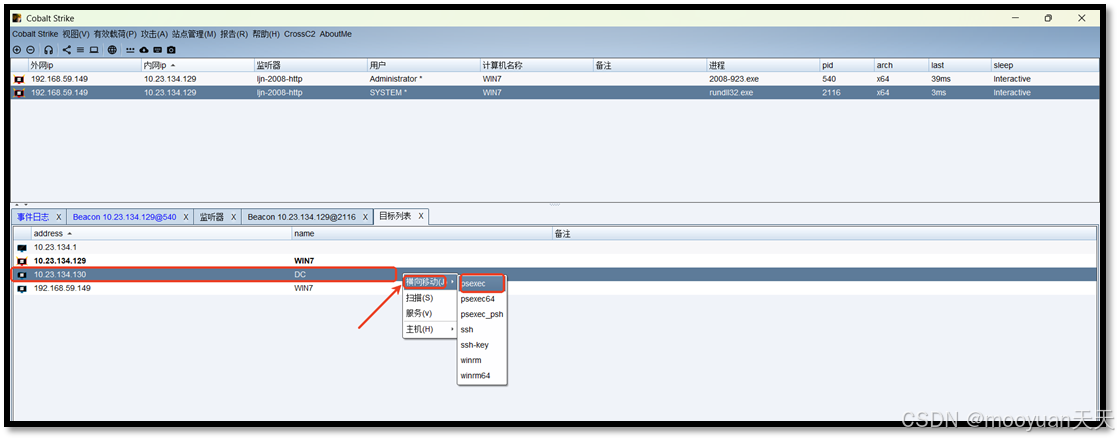Show targets via the laptop icon

pyautogui.click(x=93, y=50)
